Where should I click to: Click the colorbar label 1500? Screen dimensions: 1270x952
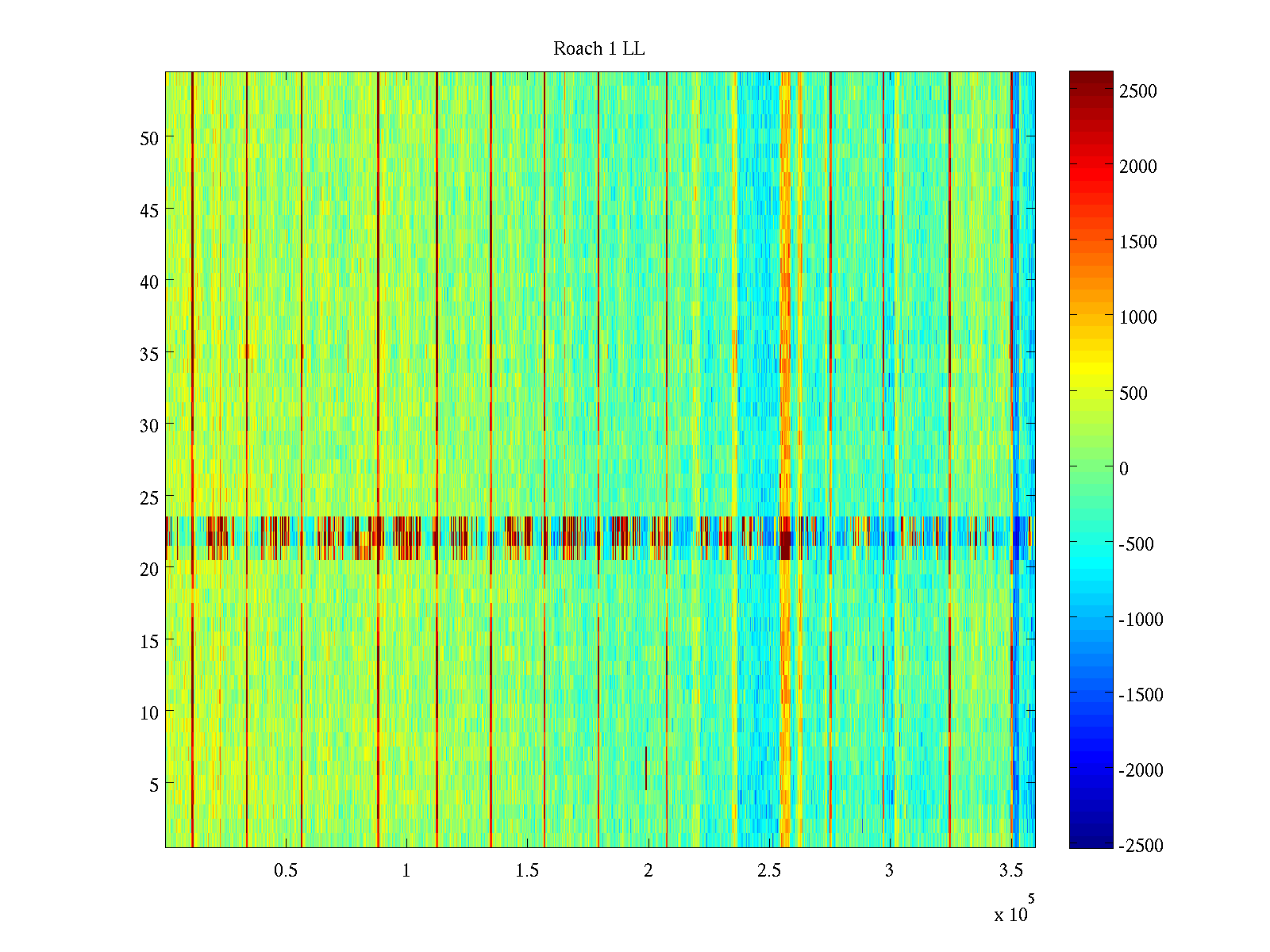coord(1137,242)
